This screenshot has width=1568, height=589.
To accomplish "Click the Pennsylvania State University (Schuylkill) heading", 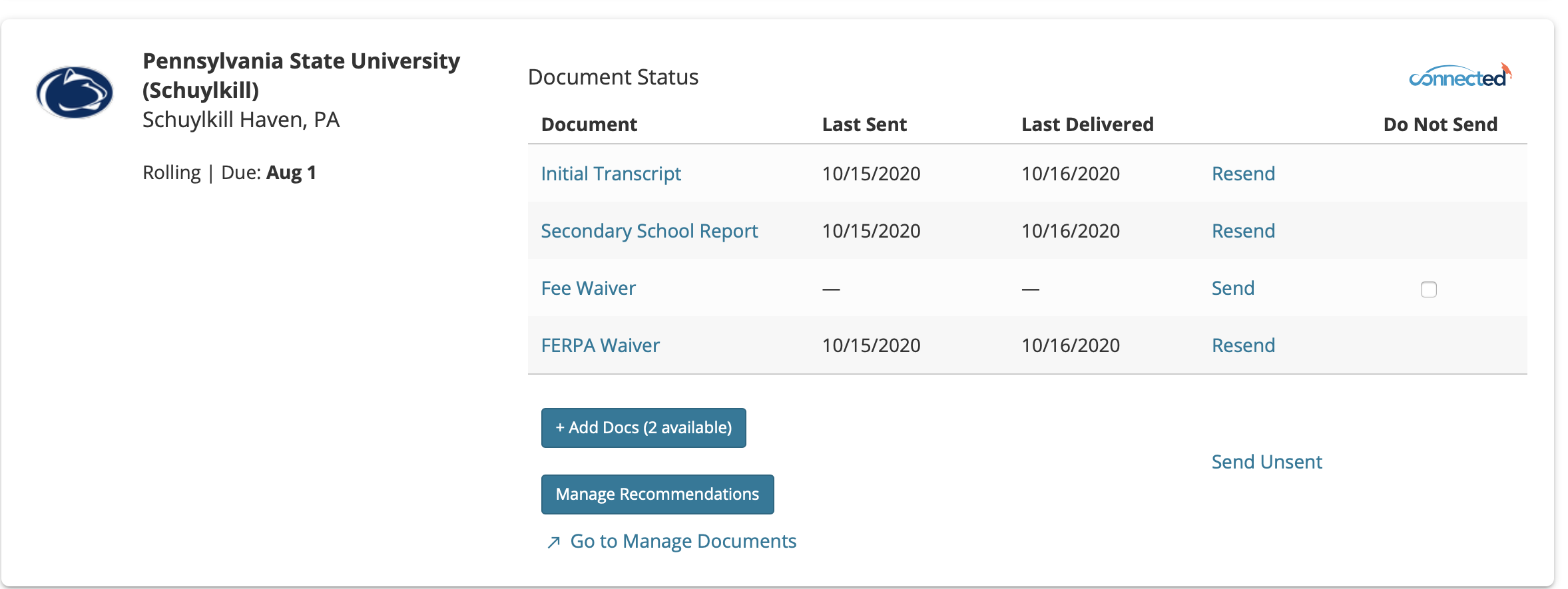I will (301, 75).
